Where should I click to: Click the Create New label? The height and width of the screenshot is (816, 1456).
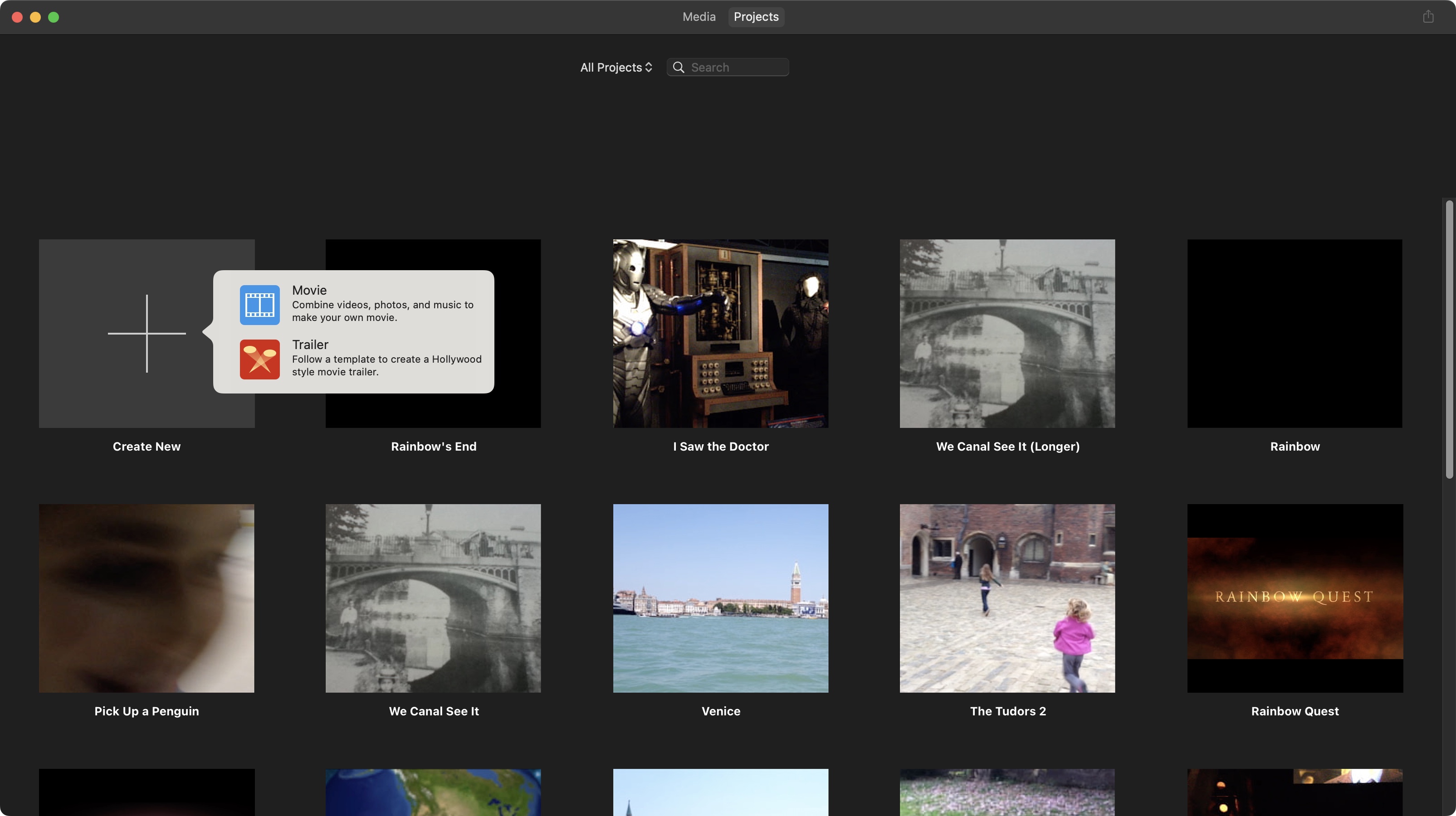(147, 447)
